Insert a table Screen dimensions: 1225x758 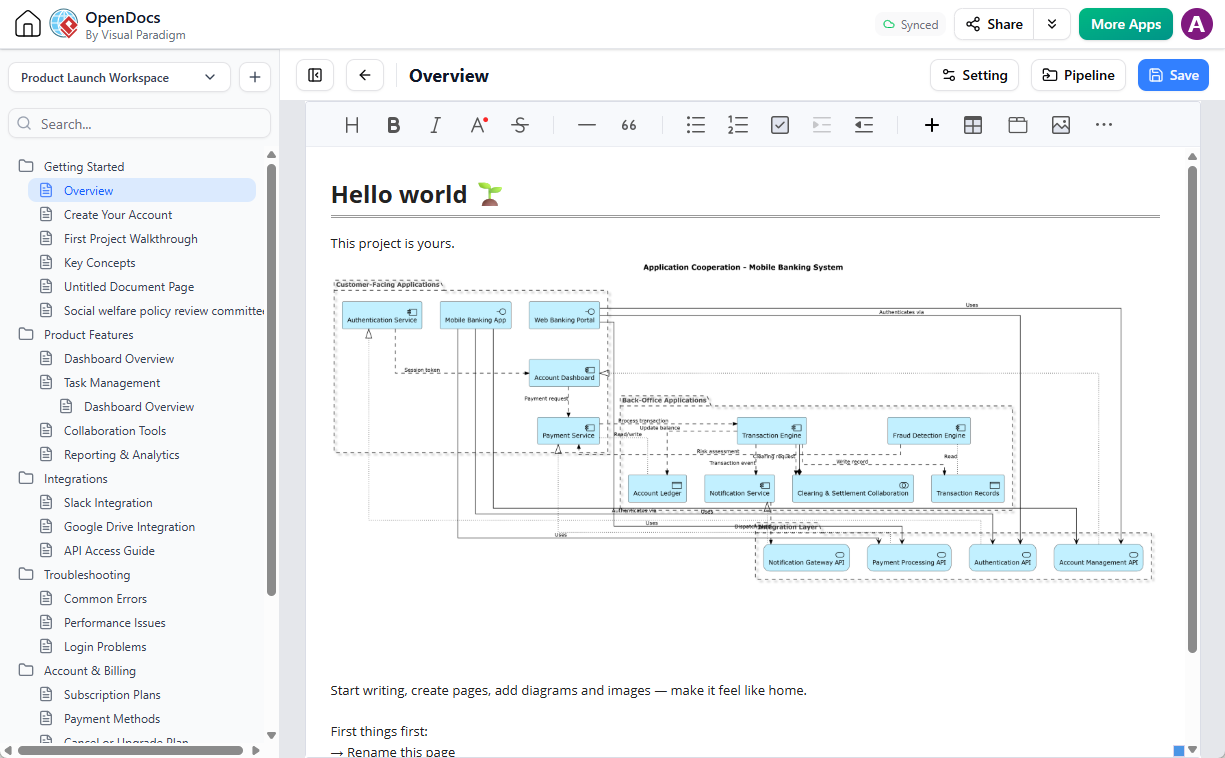(x=973, y=125)
